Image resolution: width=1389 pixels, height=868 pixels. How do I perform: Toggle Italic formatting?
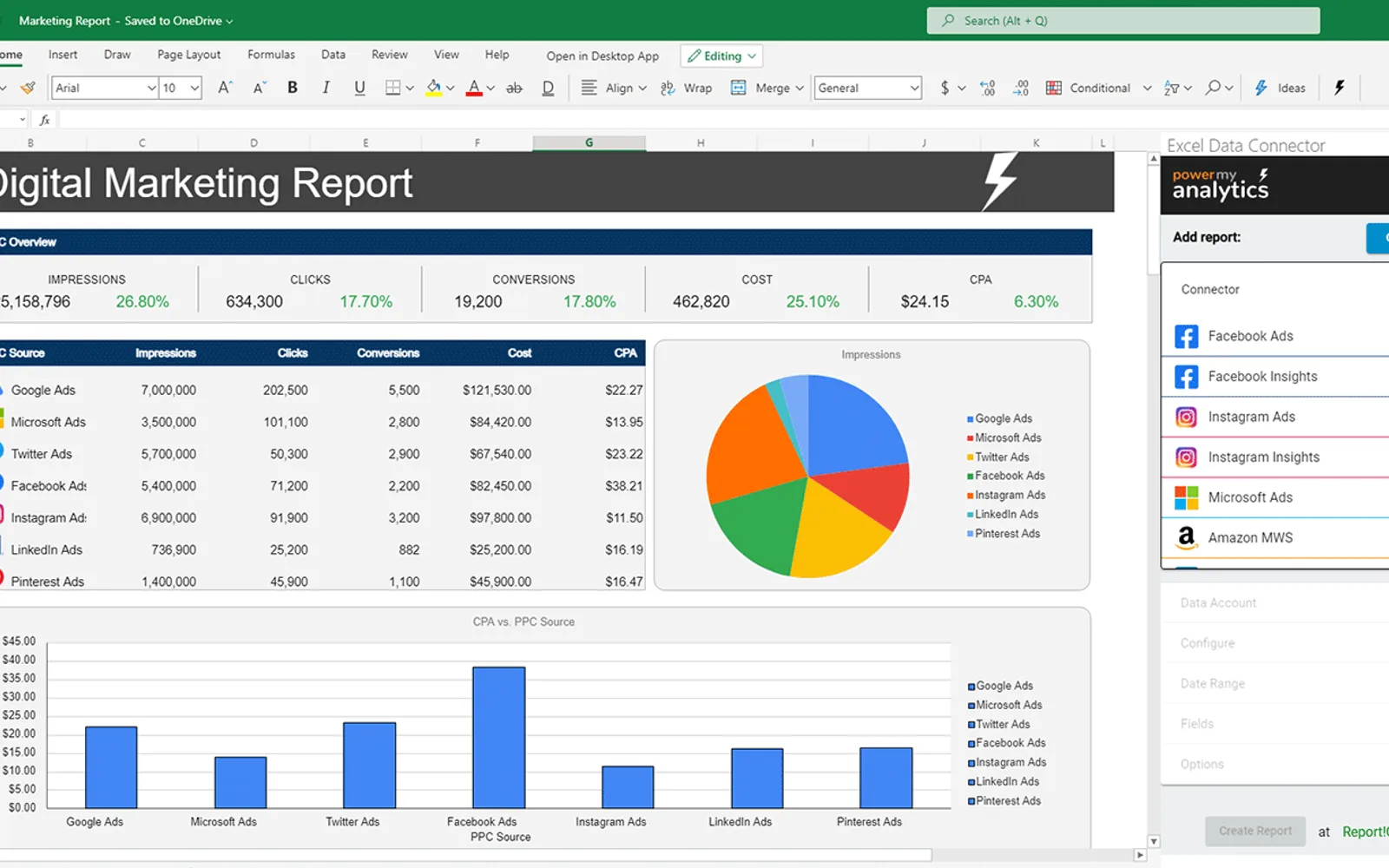(x=326, y=88)
